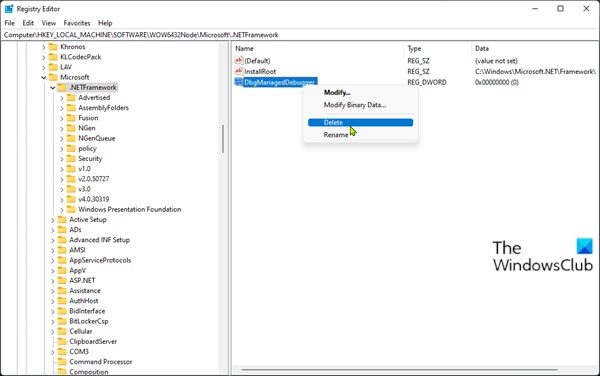Select the Advanced INF Setup key
Screen dimensions: 600x376
click(x=99, y=240)
